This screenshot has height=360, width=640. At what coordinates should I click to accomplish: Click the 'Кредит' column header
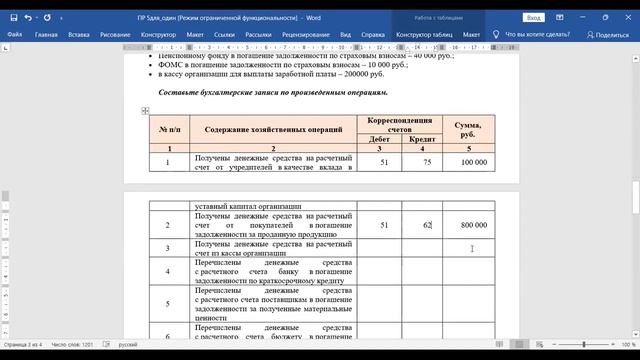[x=422, y=139]
